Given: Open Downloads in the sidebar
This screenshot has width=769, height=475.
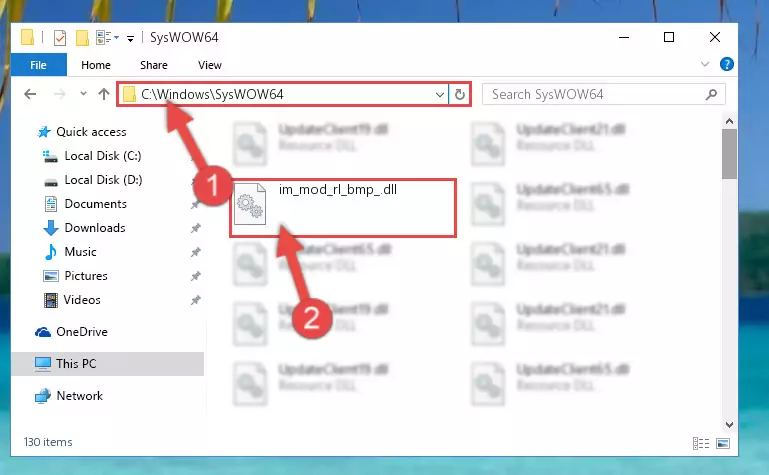Looking at the screenshot, I should pos(95,228).
